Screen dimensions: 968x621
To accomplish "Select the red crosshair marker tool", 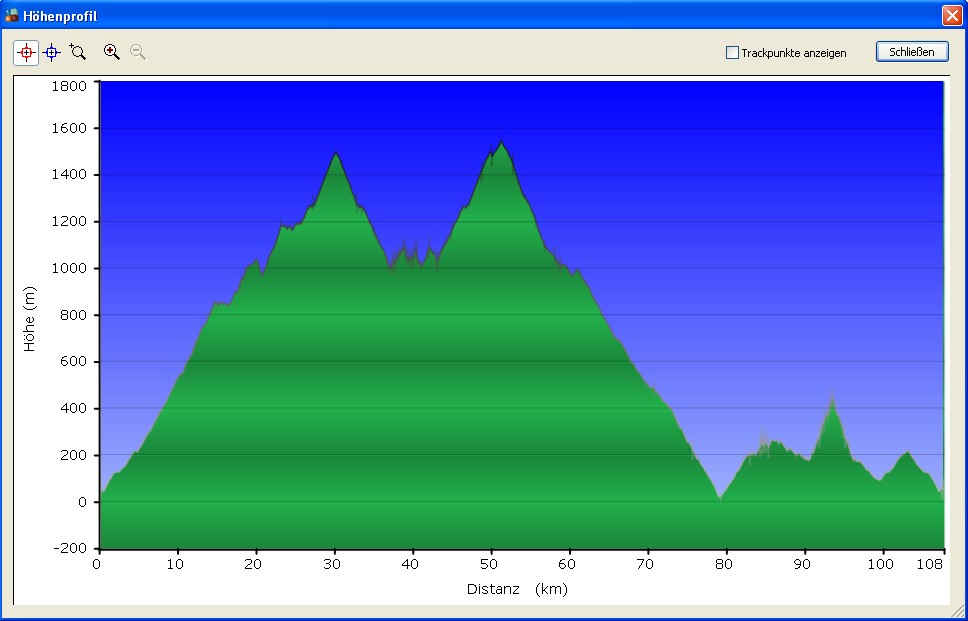I will point(26,52).
